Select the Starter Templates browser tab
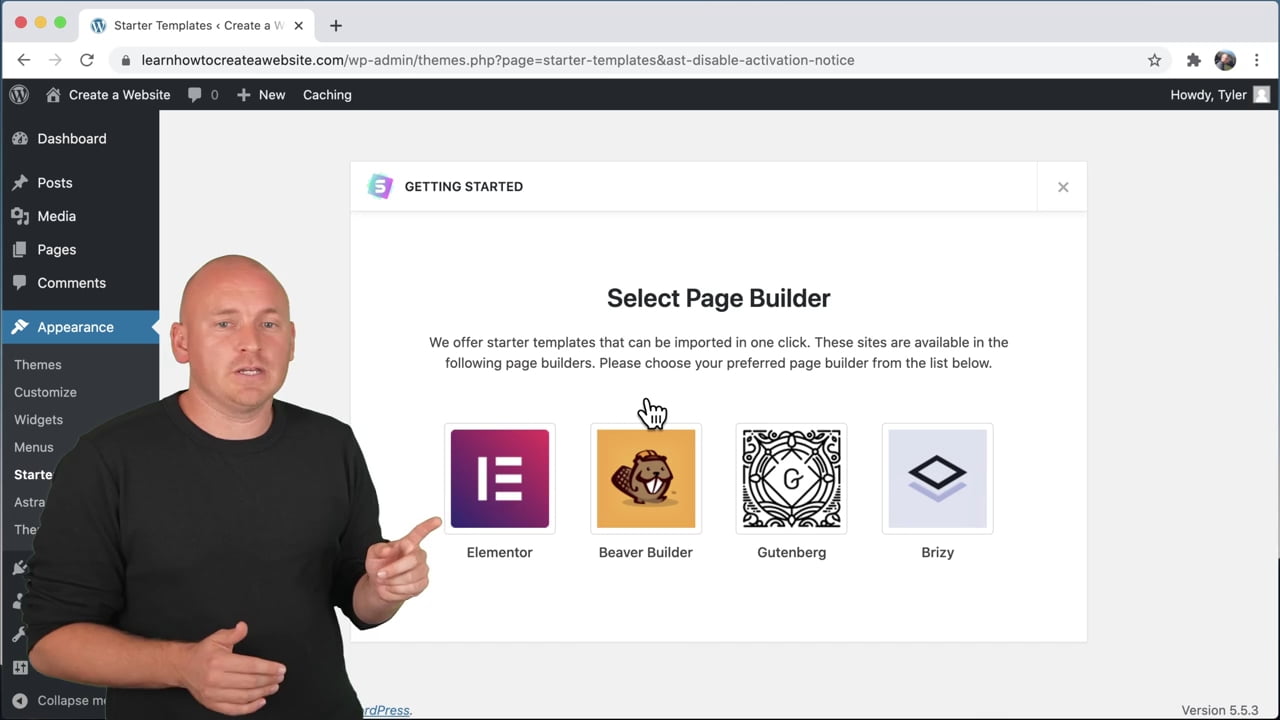The image size is (1280, 720). 197,25
